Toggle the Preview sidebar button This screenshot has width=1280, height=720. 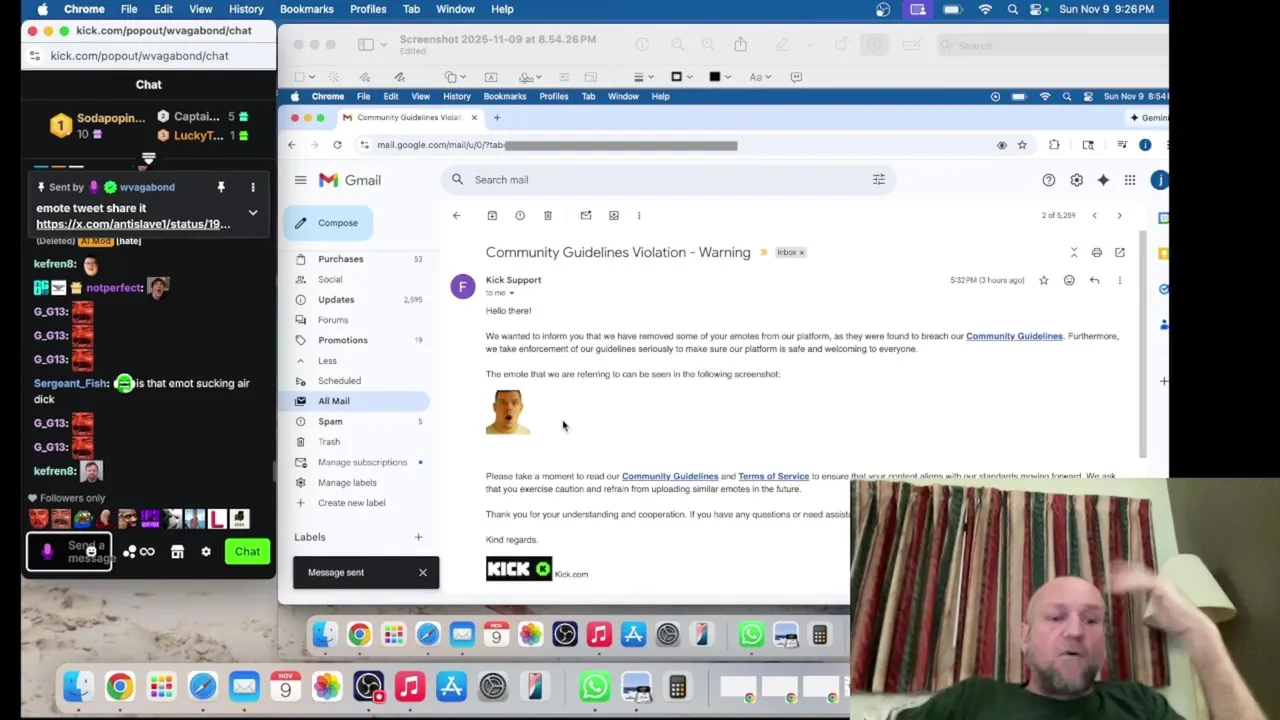(366, 45)
